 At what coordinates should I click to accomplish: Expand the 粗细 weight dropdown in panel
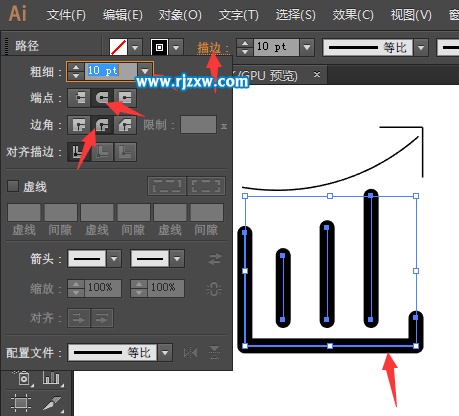tap(145, 71)
